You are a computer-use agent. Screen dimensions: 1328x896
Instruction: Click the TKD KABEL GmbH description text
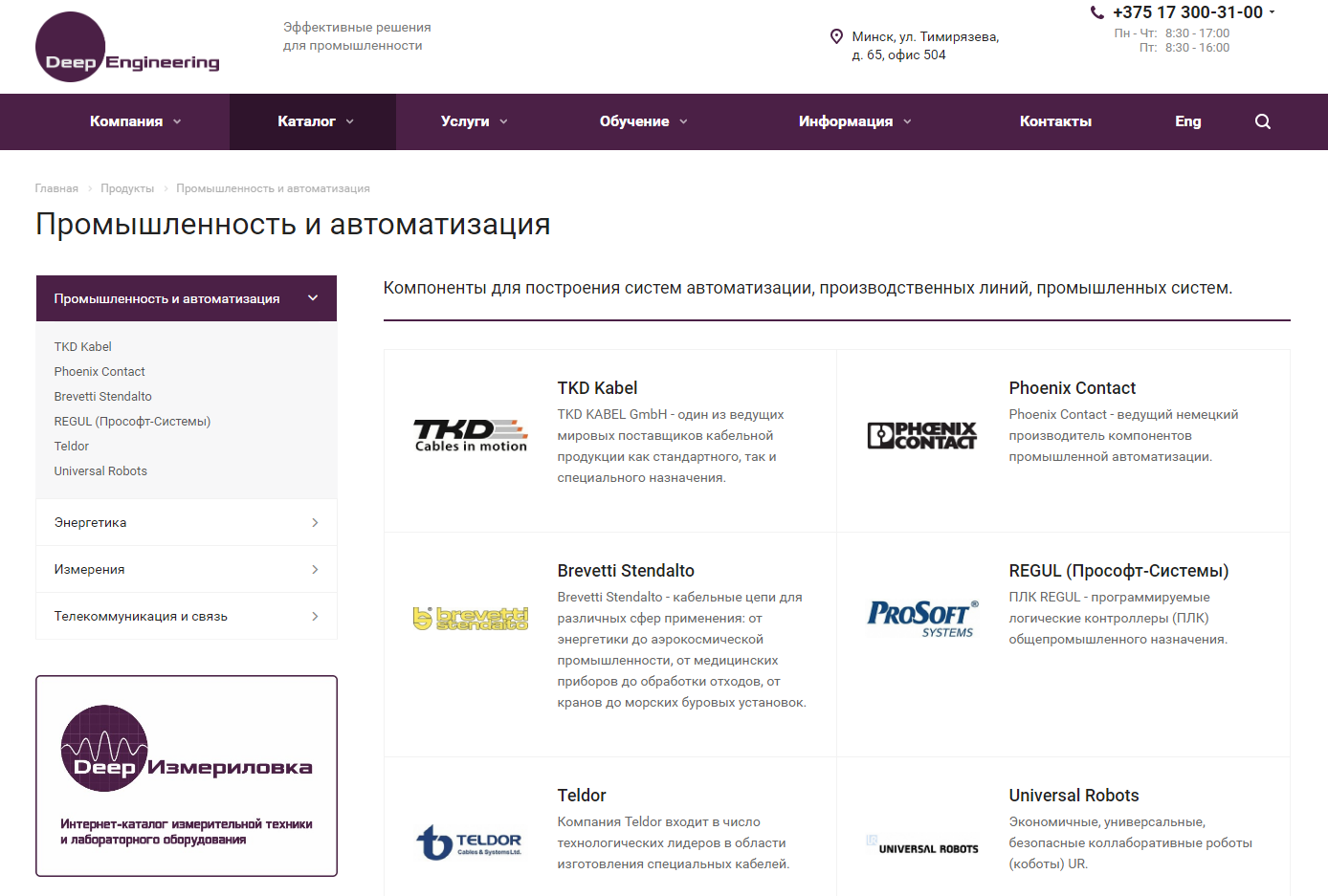(x=671, y=446)
